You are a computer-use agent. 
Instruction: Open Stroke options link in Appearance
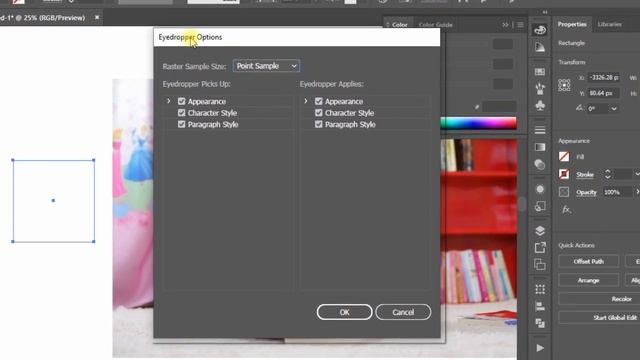584,175
